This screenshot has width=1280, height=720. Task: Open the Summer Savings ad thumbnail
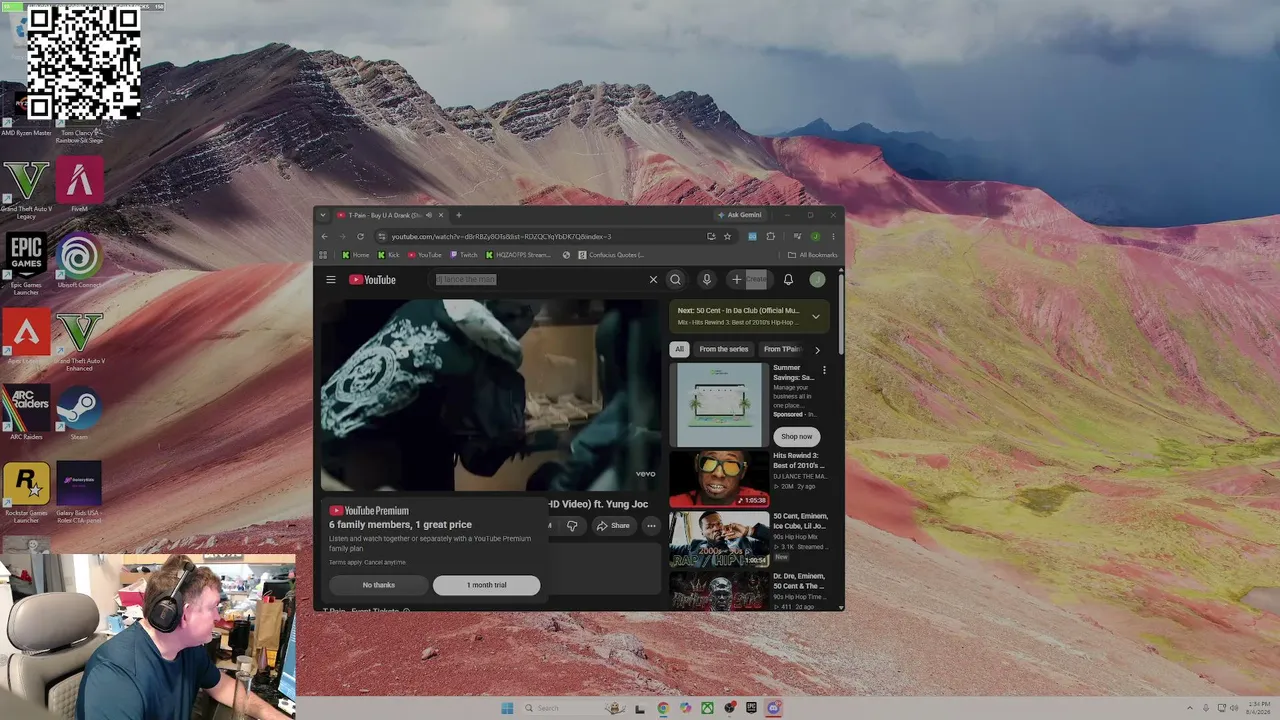coord(719,404)
